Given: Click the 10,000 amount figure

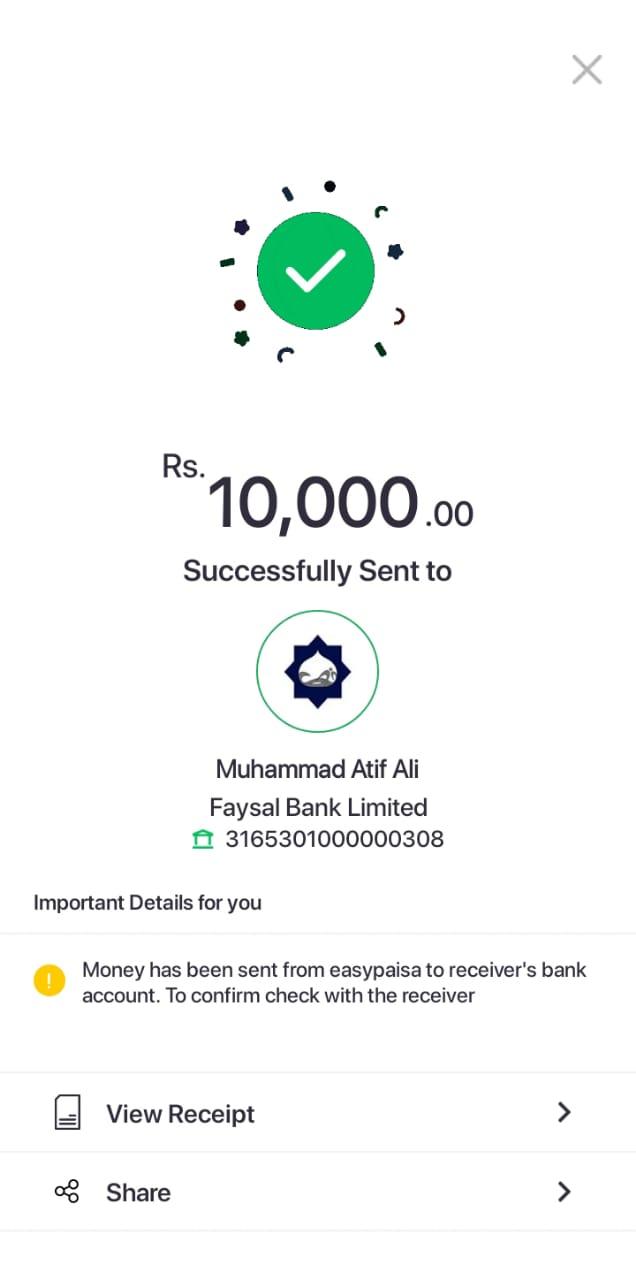Looking at the screenshot, I should click(312, 503).
